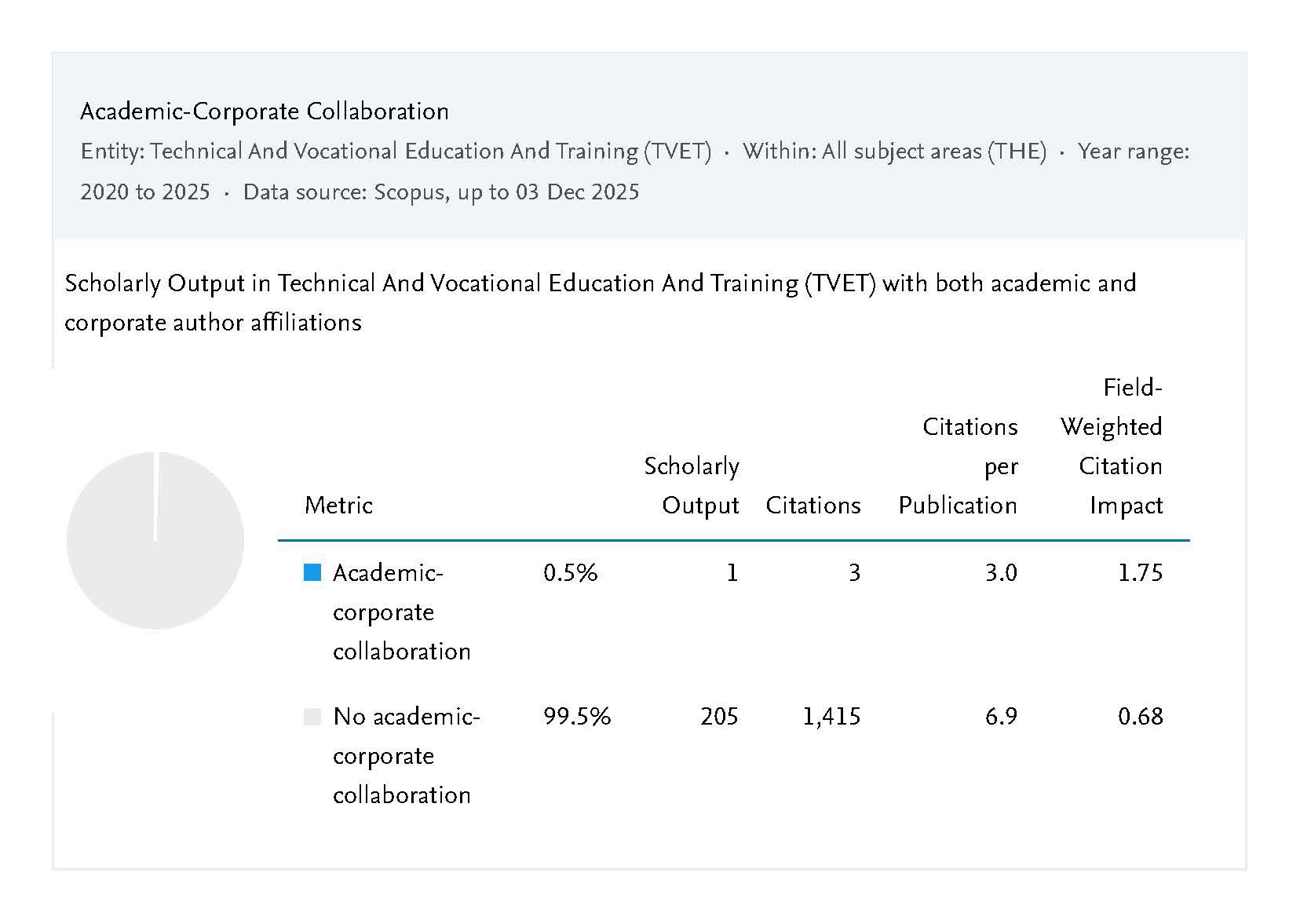Screen dimensions: 1300x924
Task: Click the blue Academic-corporate collaboration legend swatch
Action: pos(312,573)
